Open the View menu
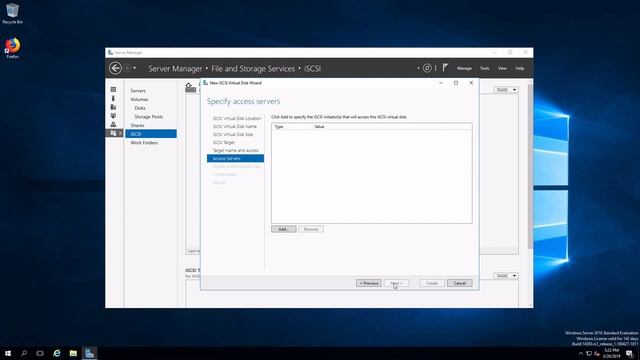Image resolution: width=640 pixels, height=360 pixels. (502, 68)
